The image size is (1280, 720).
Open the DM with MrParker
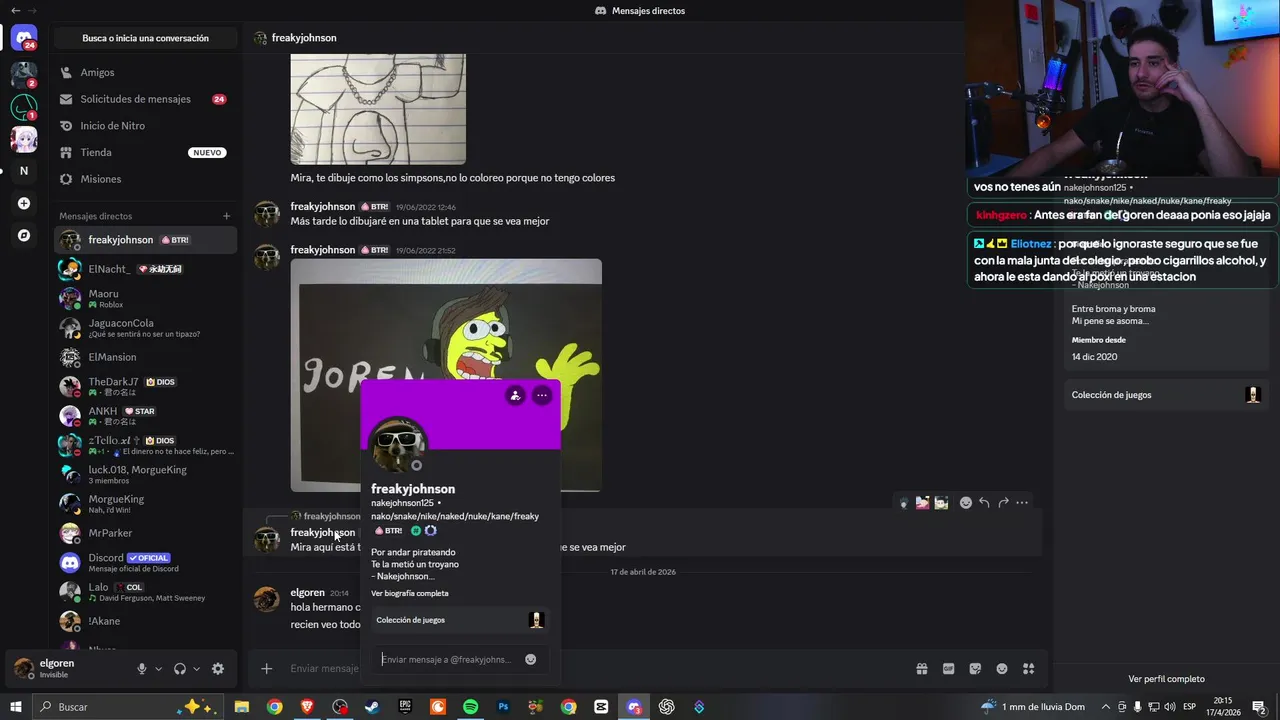pos(145,533)
